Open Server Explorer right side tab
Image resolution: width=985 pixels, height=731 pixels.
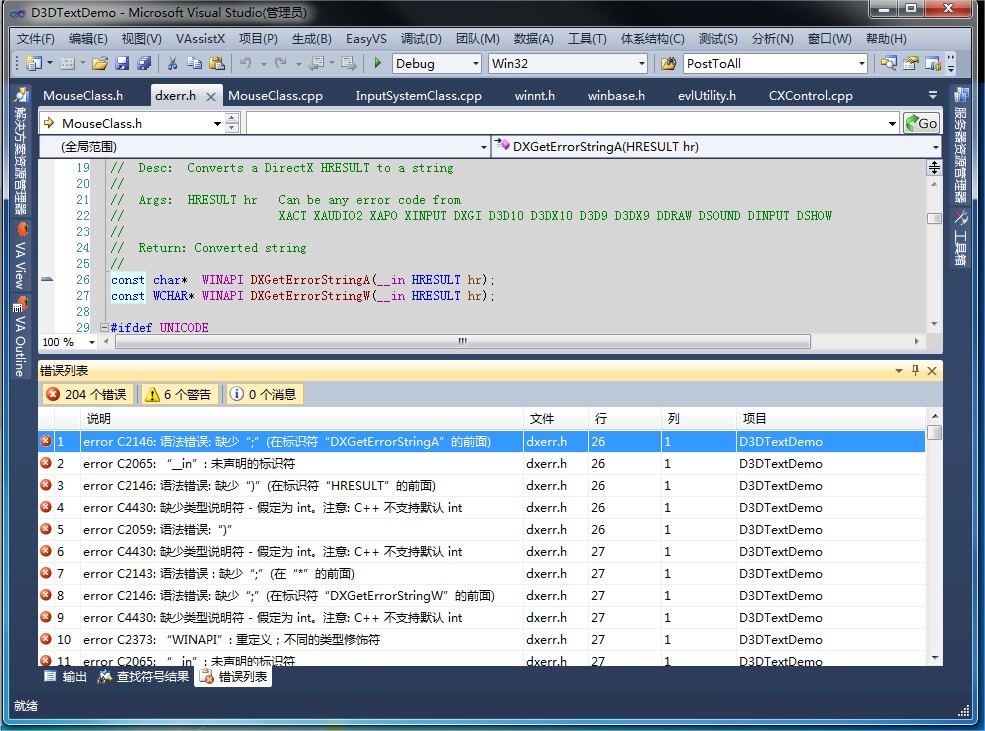[x=961, y=145]
